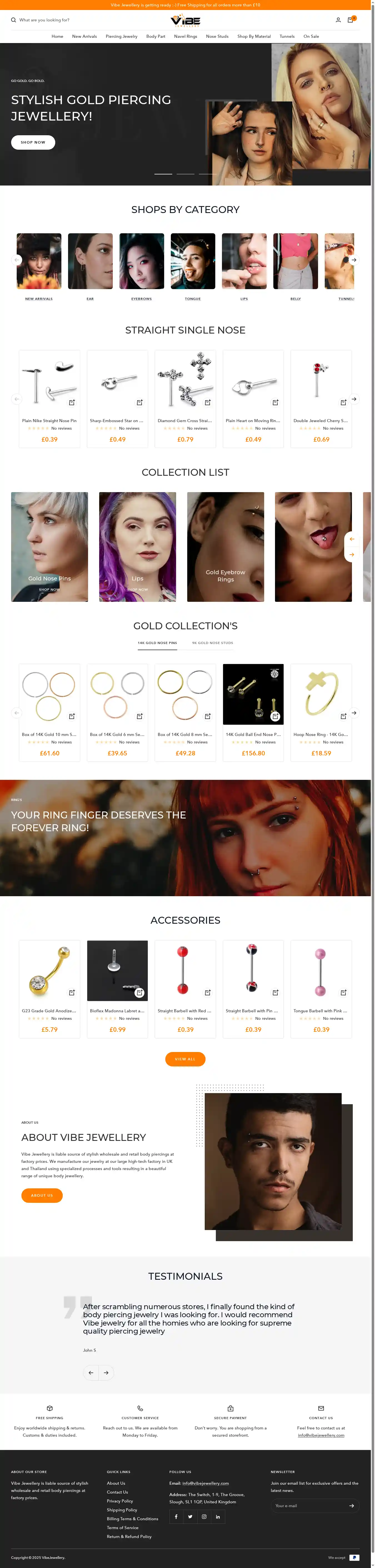
Task: Open the shopping cart icon
Action: point(350,20)
